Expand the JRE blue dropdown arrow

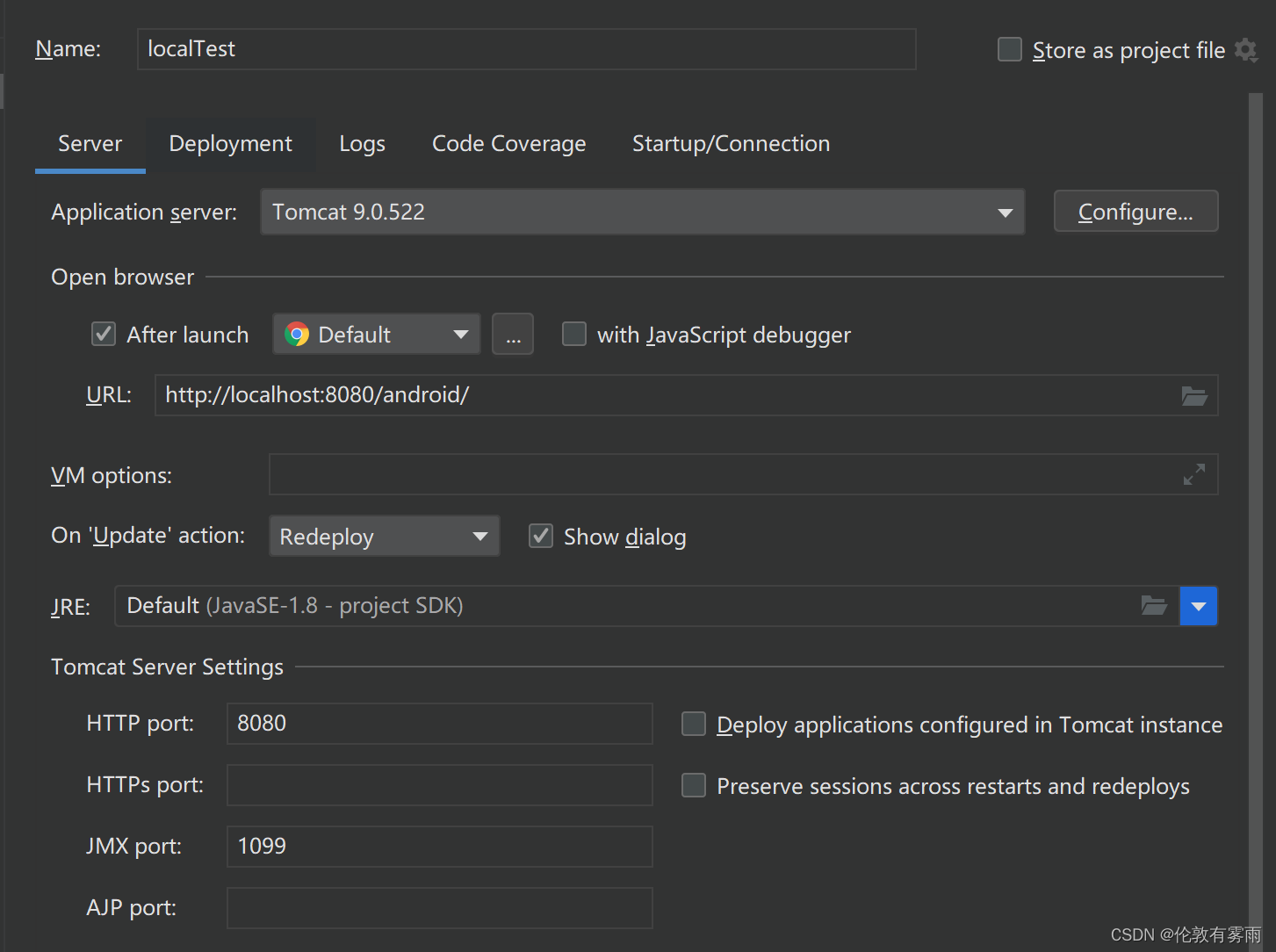[1199, 606]
